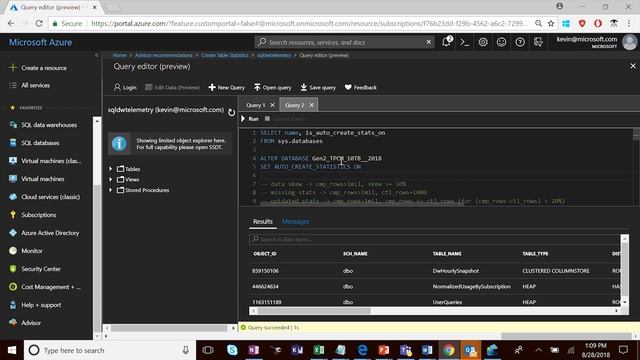
Task: Start a New Query
Action: tap(227, 87)
